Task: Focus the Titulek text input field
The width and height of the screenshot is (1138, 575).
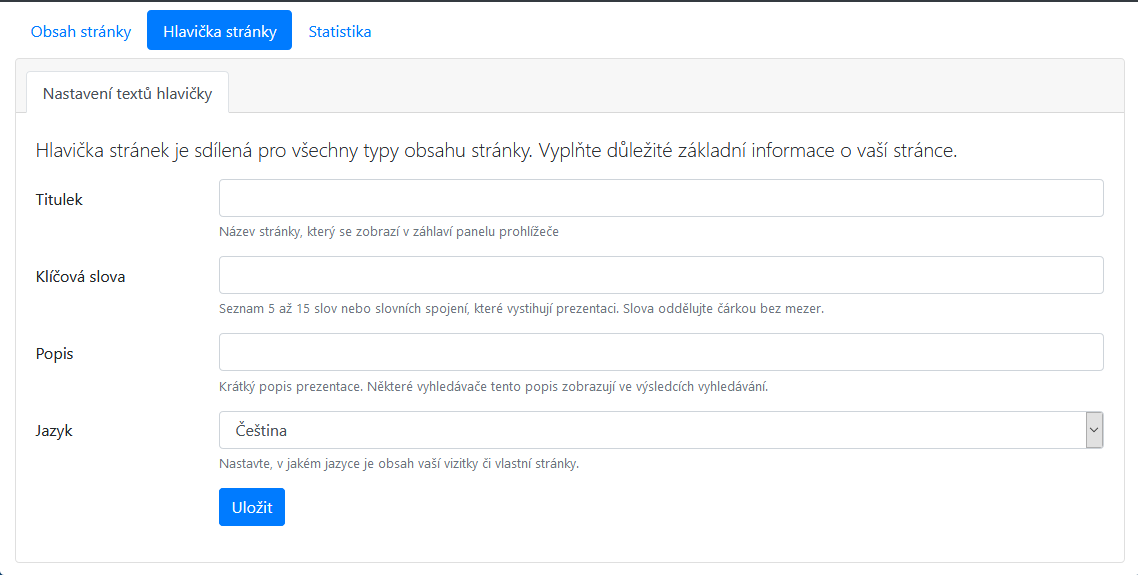Action: (x=660, y=198)
